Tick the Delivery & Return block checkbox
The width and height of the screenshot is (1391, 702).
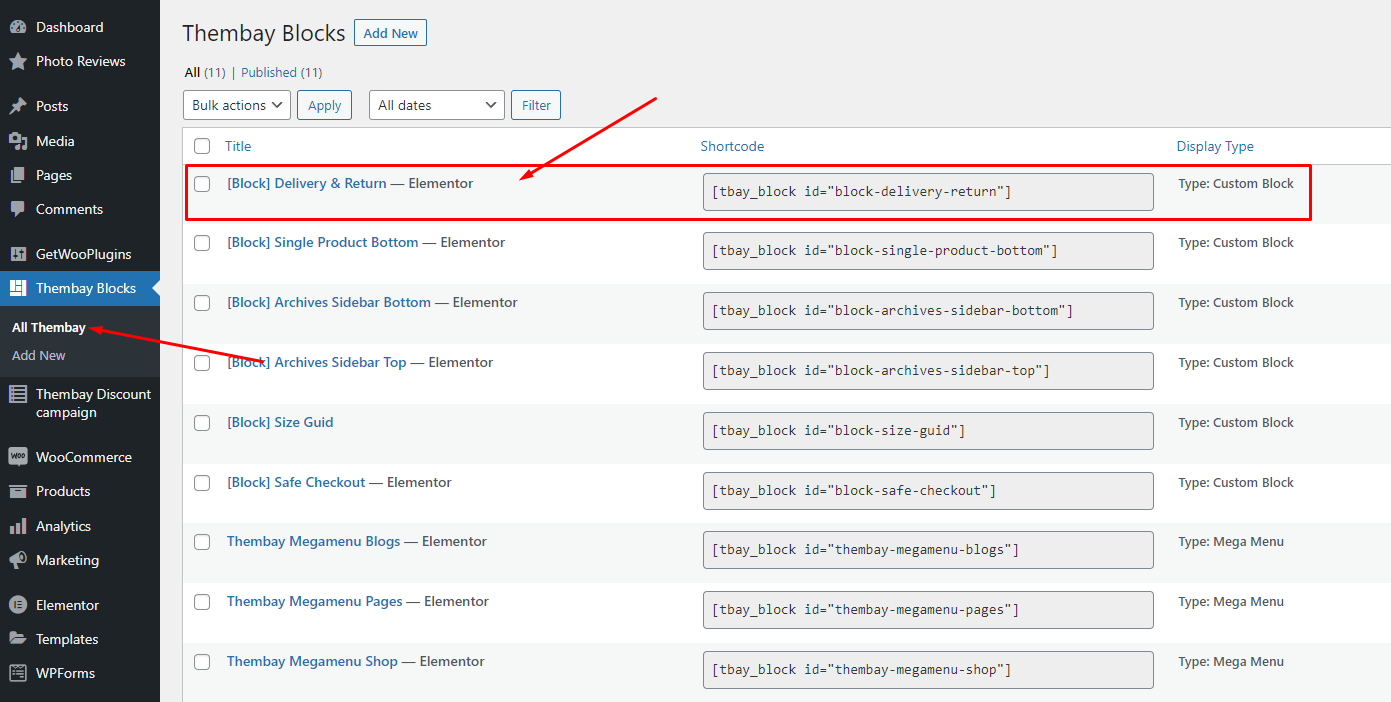point(202,184)
